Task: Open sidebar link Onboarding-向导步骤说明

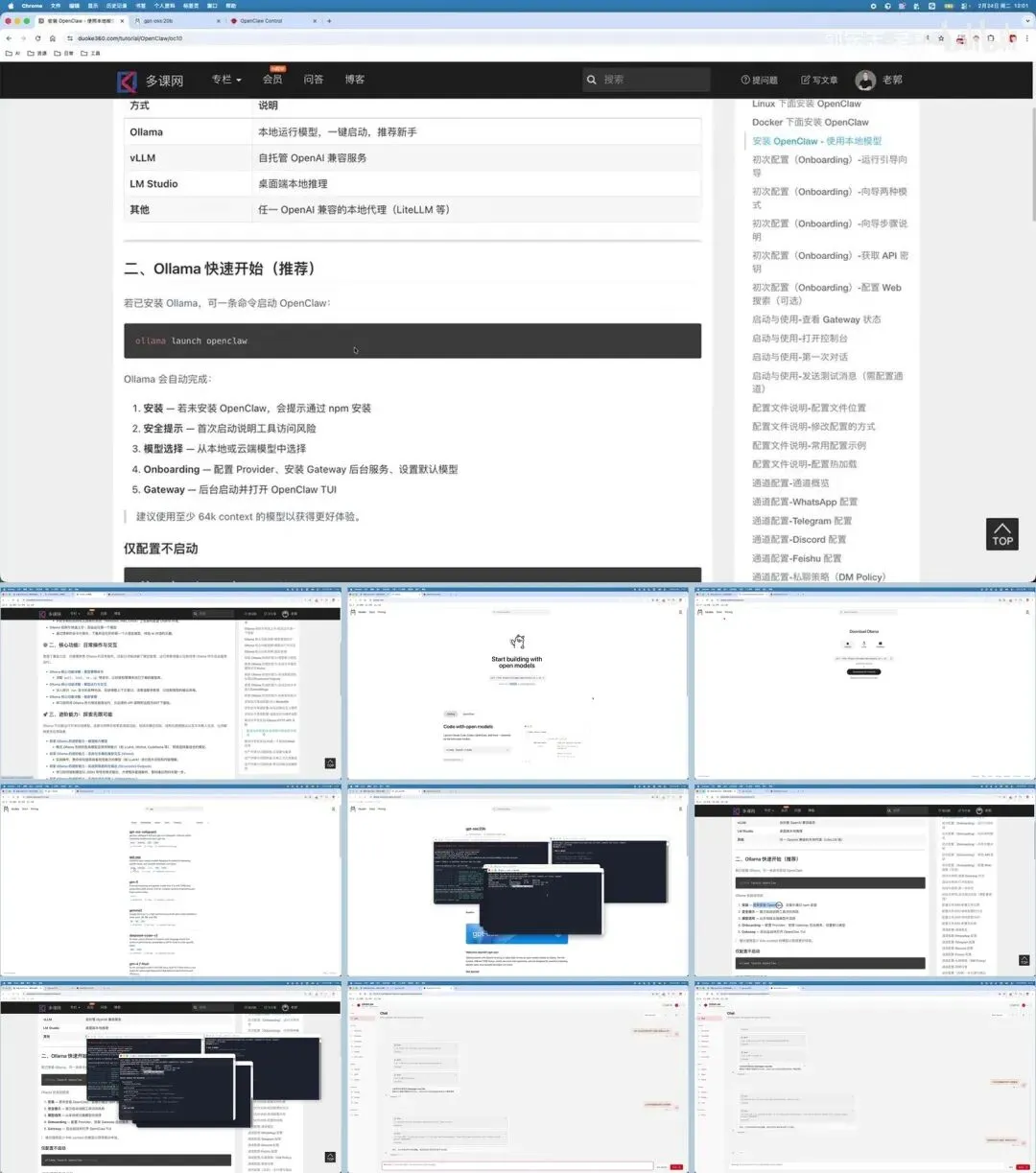Action: pyautogui.click(x=830, y=229)
